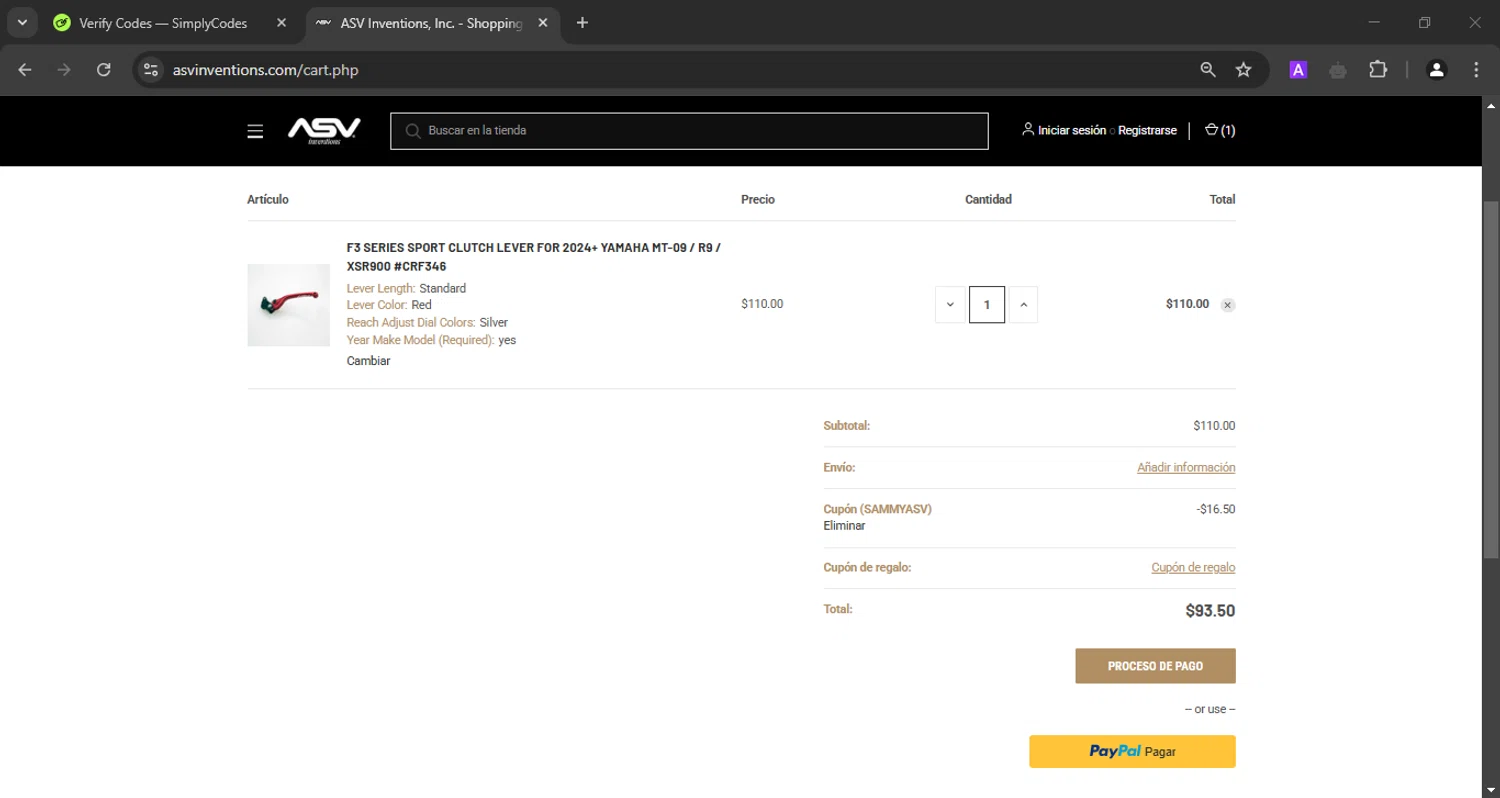Click the red clutch lever thumbnail

[289, 305]
